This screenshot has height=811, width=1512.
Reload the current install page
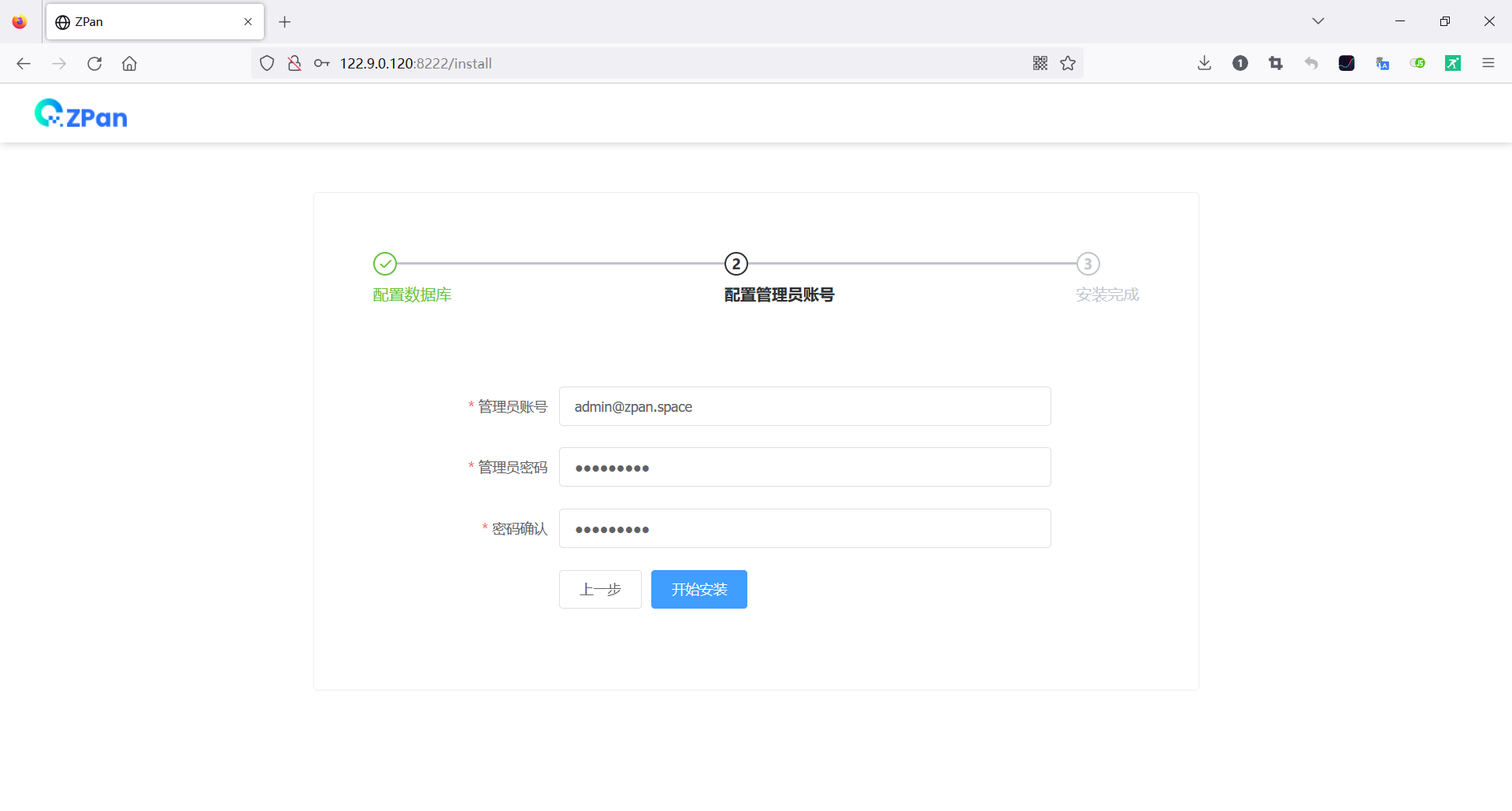pos(94,63)
